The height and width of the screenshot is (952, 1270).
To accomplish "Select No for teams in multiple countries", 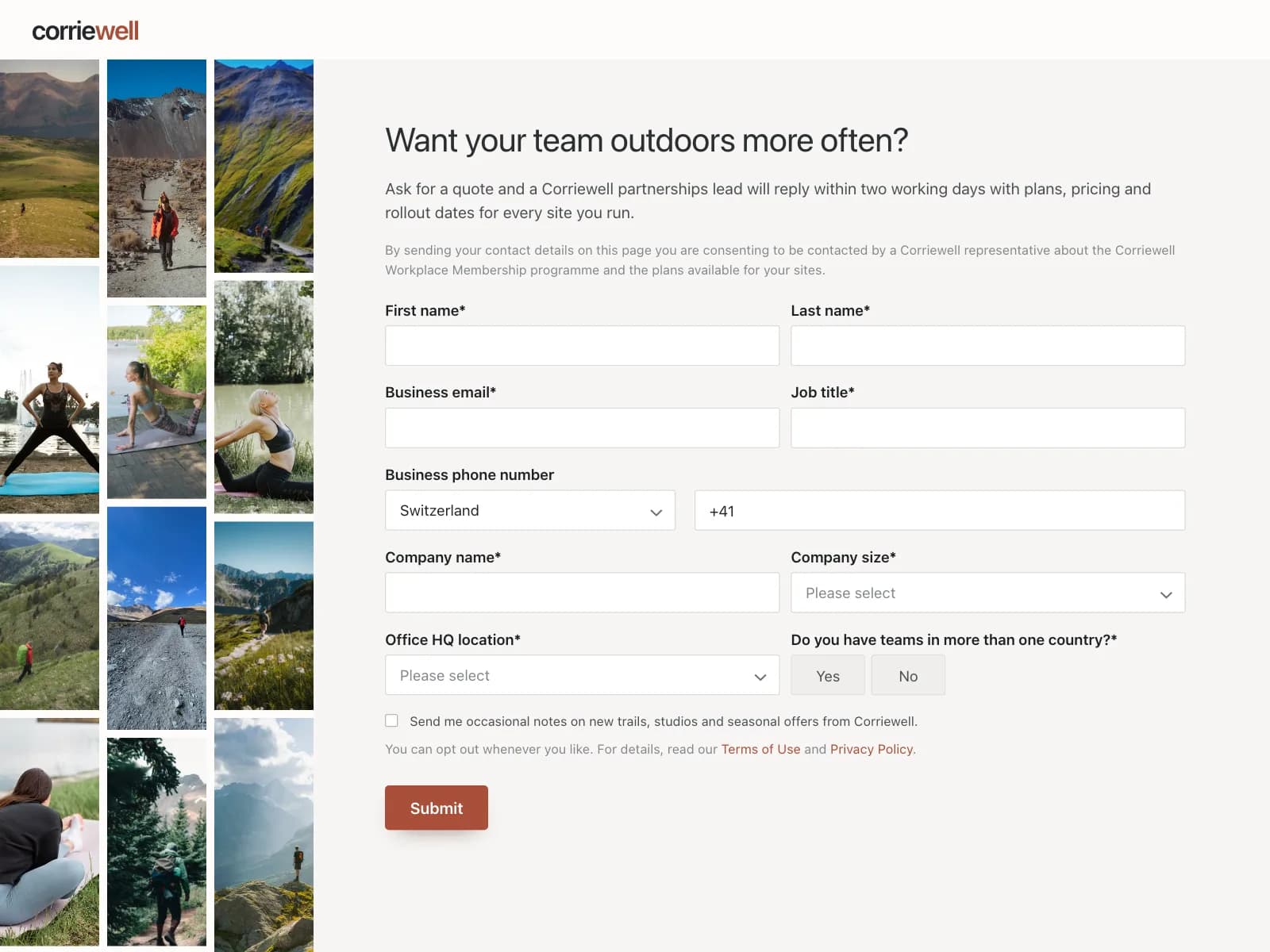I will coord(908,676).
